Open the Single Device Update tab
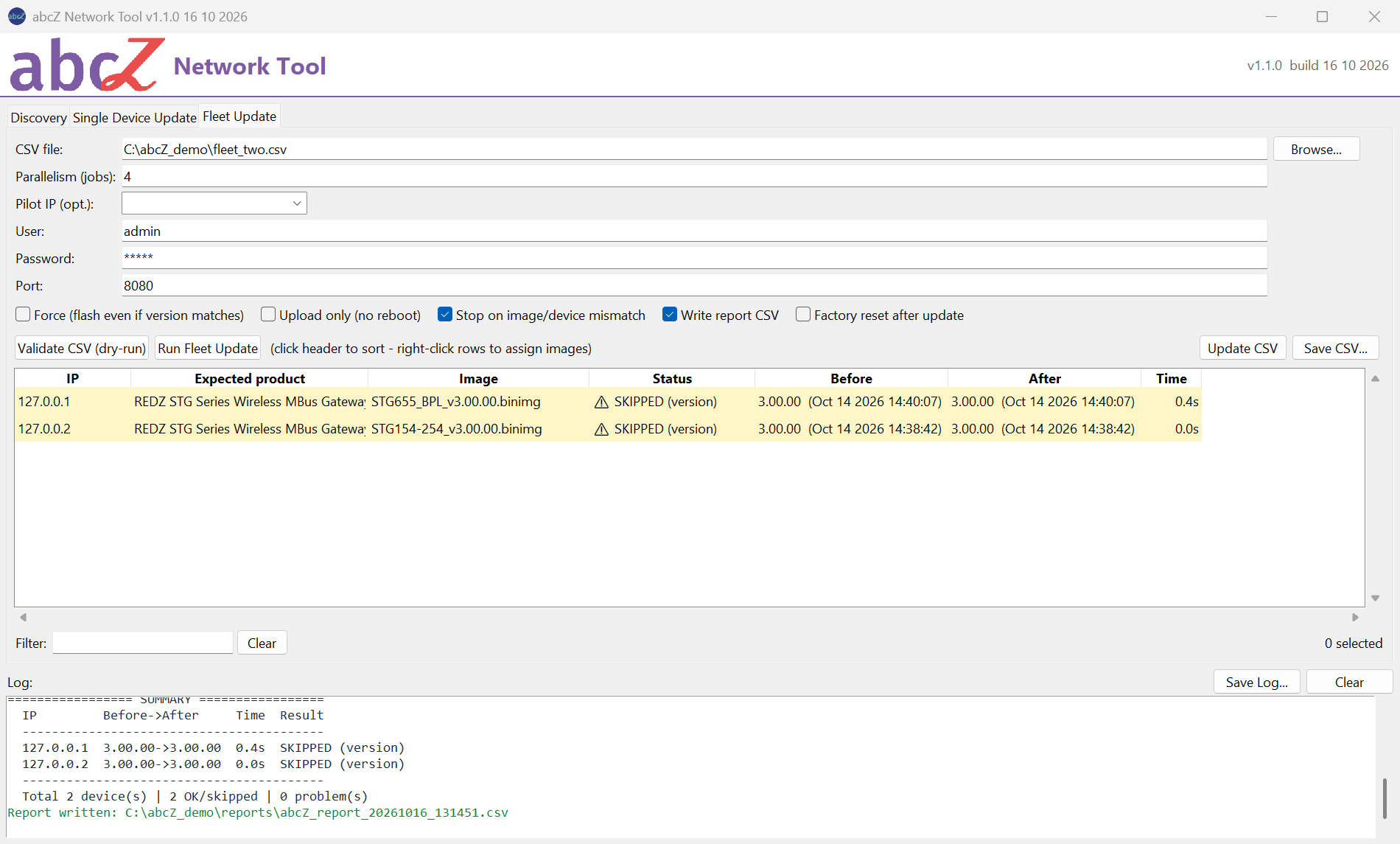 pos(134,117)
